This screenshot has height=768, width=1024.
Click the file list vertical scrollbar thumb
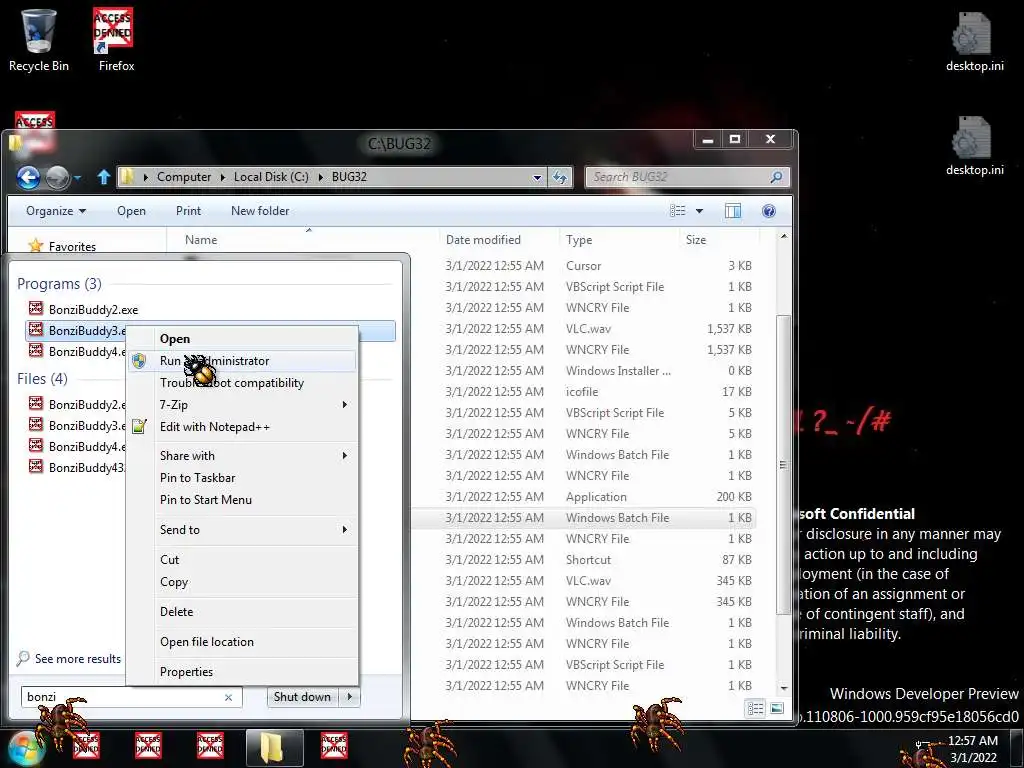point(783,465)
